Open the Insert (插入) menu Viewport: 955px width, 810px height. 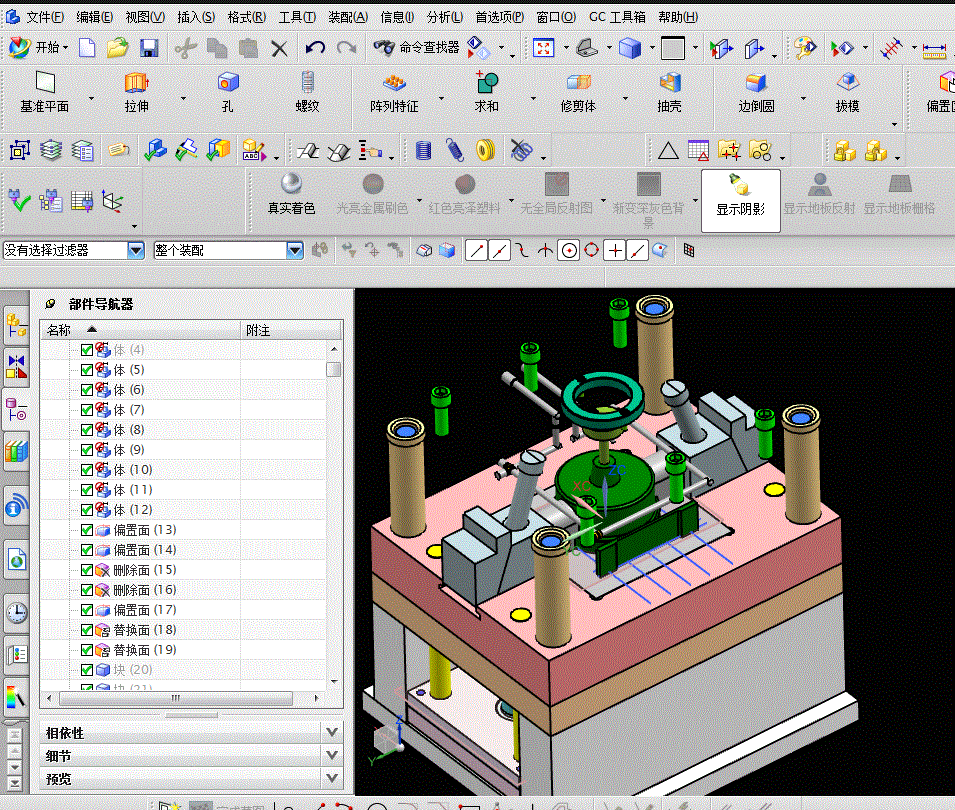(x=196, y=17)
